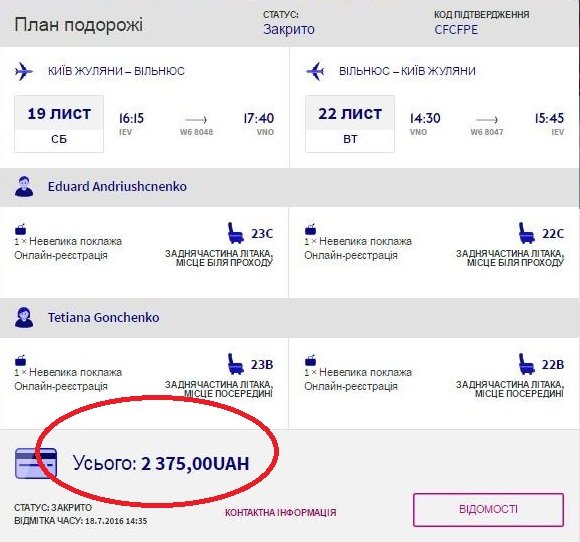Select the 19 лист СБ date box
This screenshot has width=580, height=542.
point(59,124)
